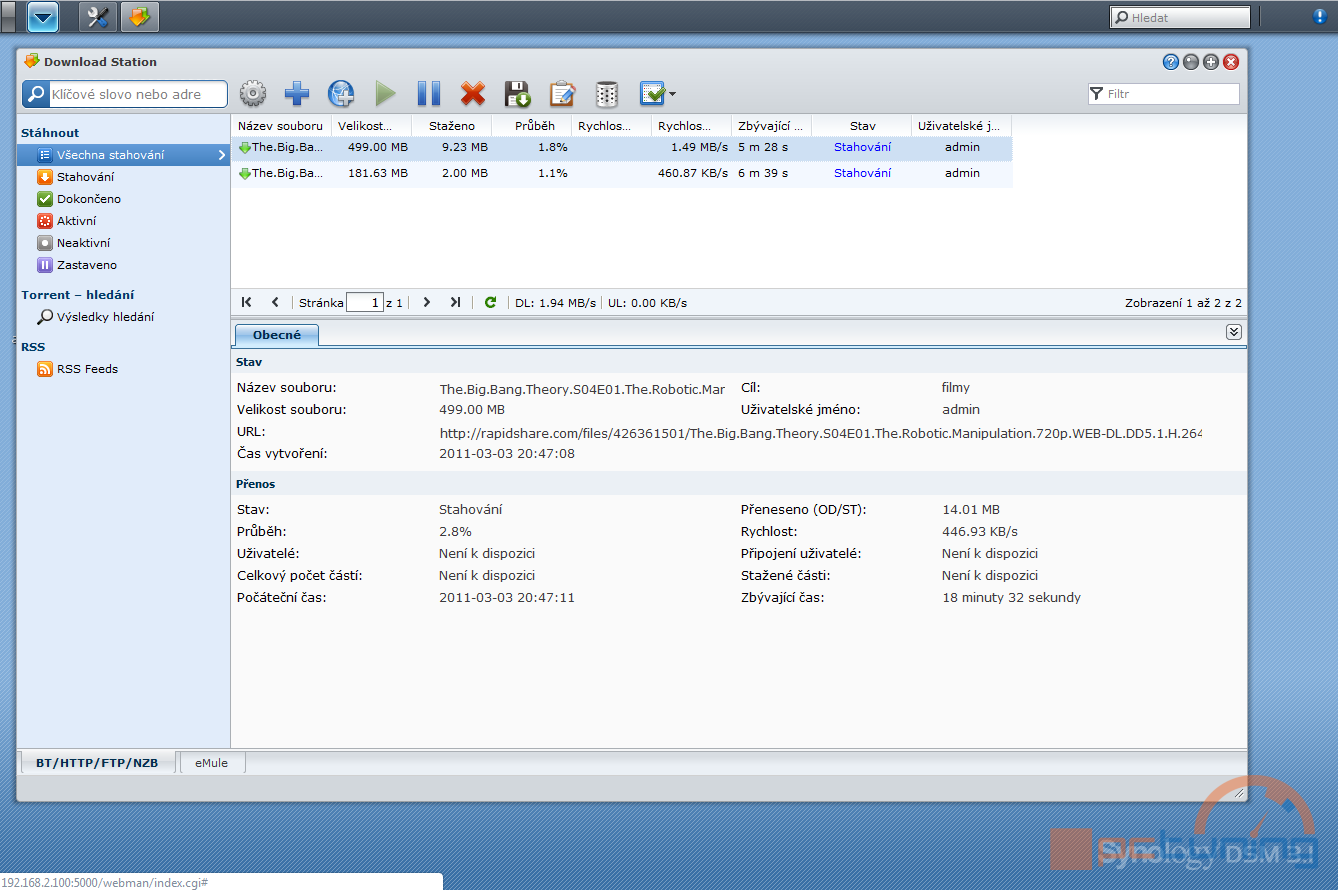
Task: Click the Filtr filter field
Action: (x=1163, y=93)
